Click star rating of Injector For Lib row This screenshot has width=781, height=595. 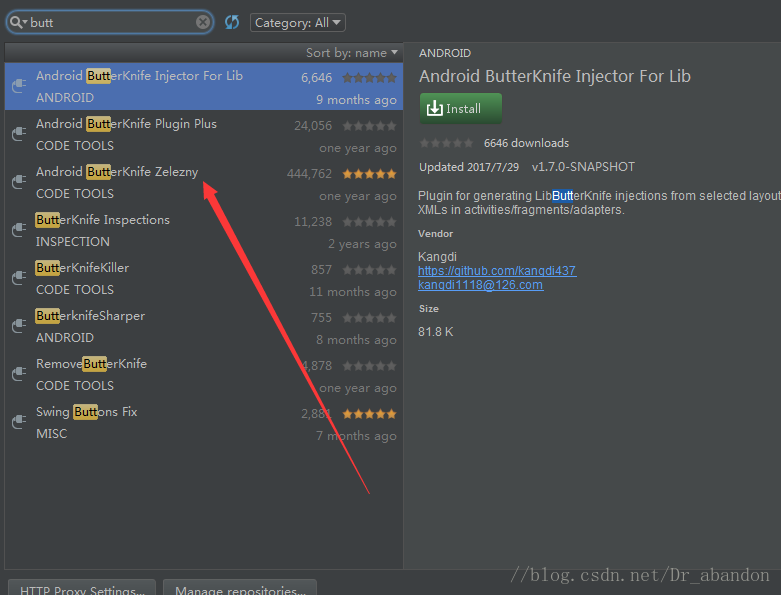[369, 78]
